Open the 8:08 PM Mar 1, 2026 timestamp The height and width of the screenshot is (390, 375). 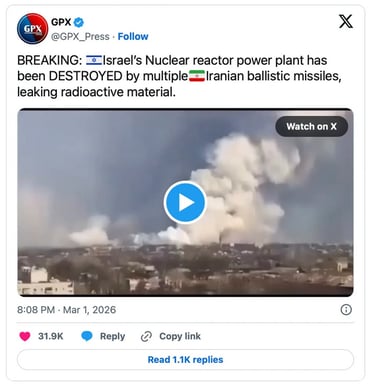point(67,310)
